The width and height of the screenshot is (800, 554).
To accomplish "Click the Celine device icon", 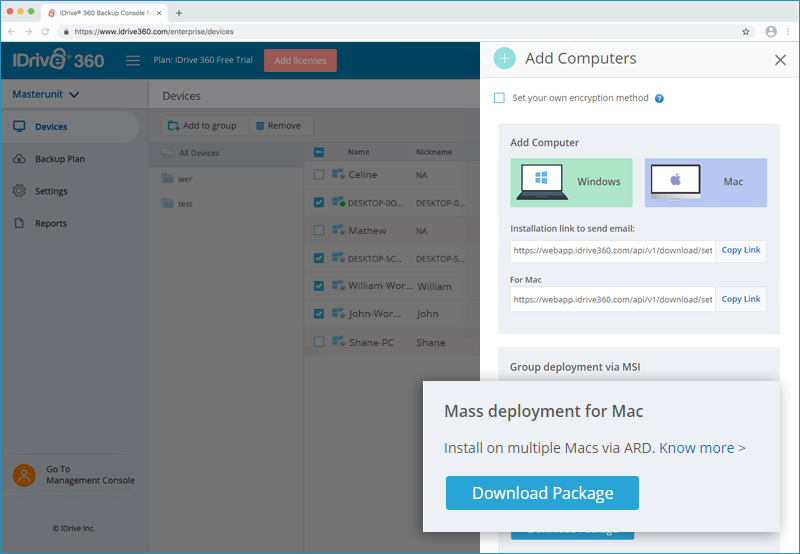I will (x=338, y=174).
